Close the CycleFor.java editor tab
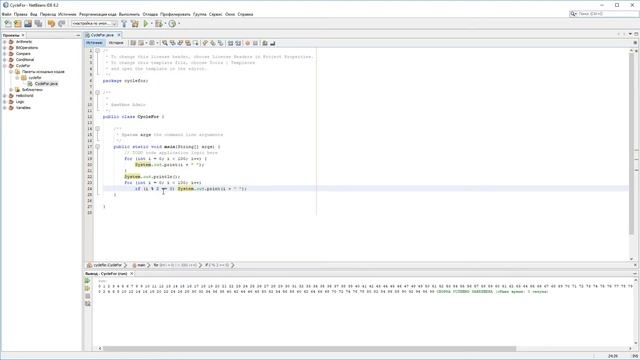This screenshot has height=360, width=640. coord(119,35)
